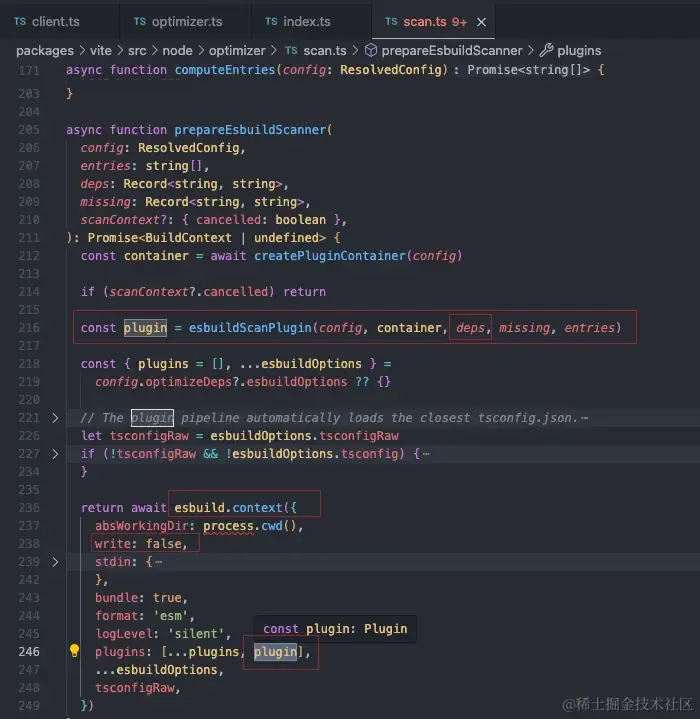Click the TS icon on client.ts tab
700x719 pixels.
[x=20, y=22]
